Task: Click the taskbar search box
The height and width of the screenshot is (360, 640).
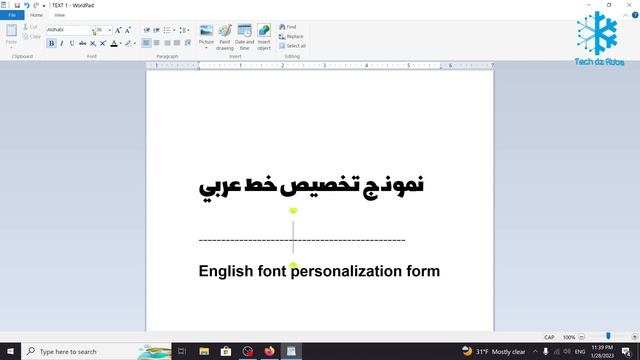Action: [x=96, y=351]
